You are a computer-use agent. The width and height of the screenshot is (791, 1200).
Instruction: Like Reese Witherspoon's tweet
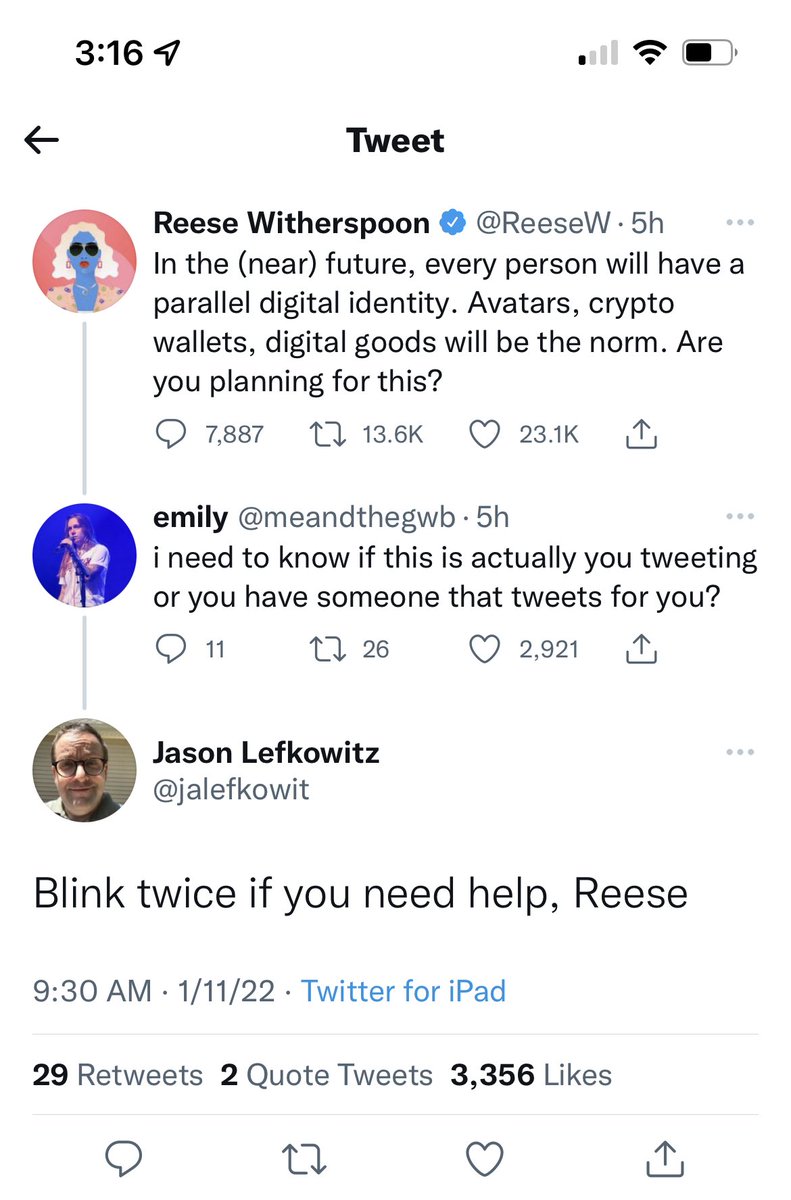[485, 433]
